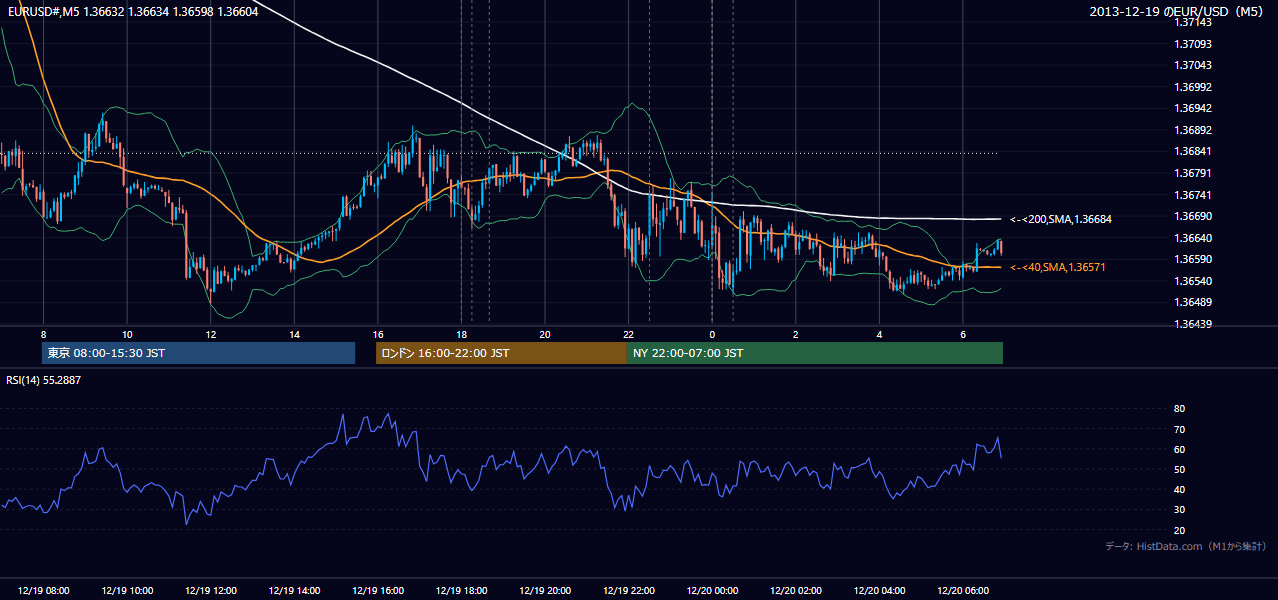Click price level 1.36741
The width and height of the screenshot is (1278, 600).
pos(1192,195)
